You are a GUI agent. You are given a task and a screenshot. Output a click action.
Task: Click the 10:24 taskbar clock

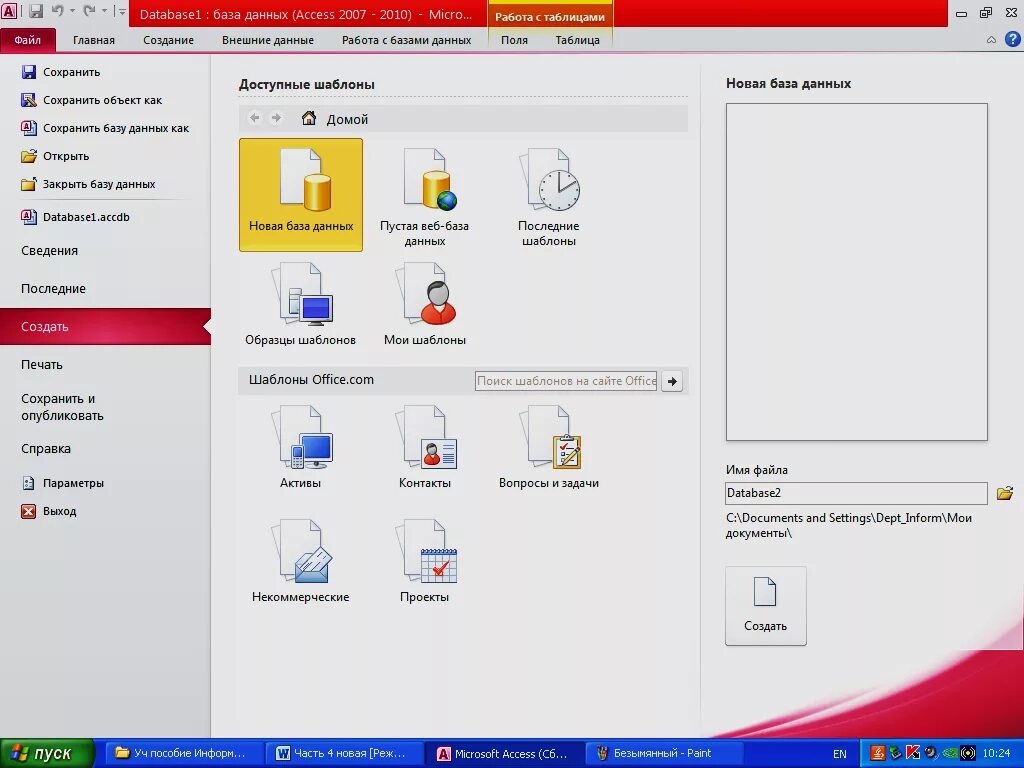pyautogui.click(x=996, y=754)
